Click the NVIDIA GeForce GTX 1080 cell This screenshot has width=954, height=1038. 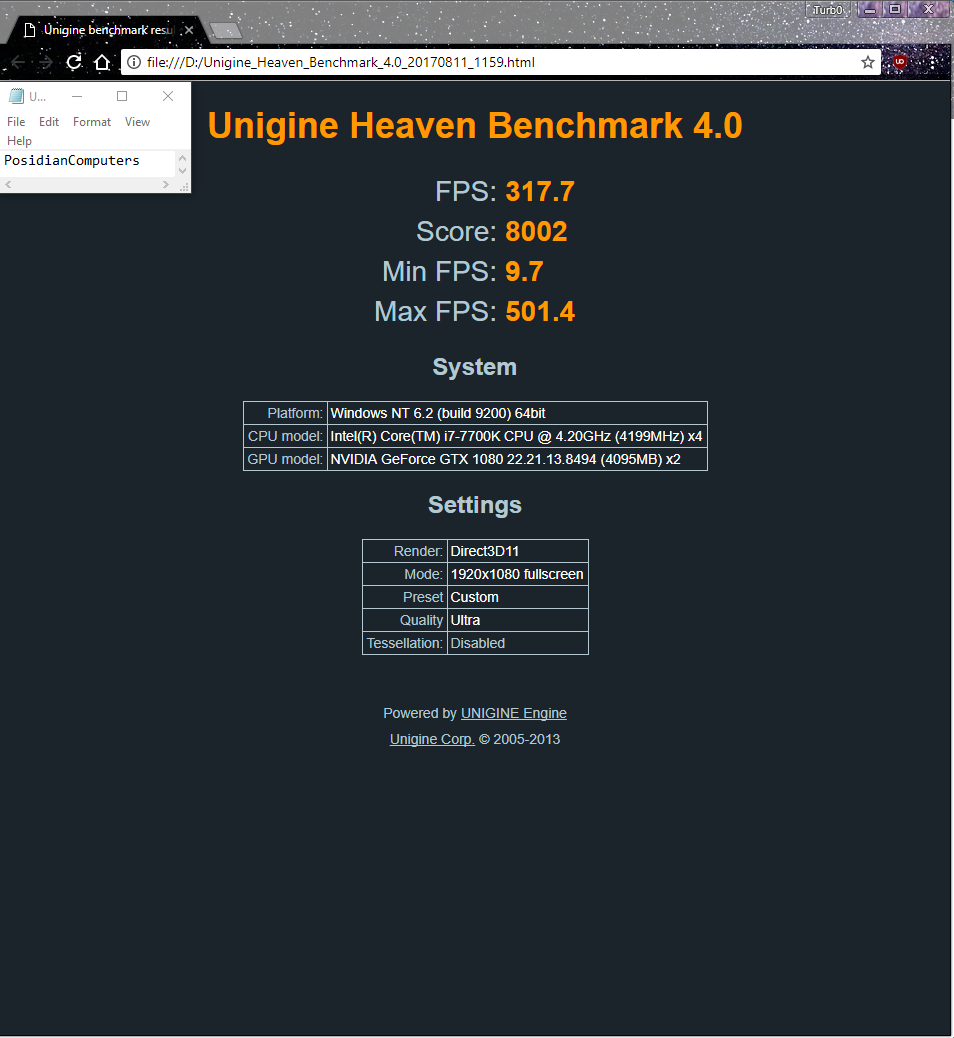pyautogui.click(x=517, y=459)
